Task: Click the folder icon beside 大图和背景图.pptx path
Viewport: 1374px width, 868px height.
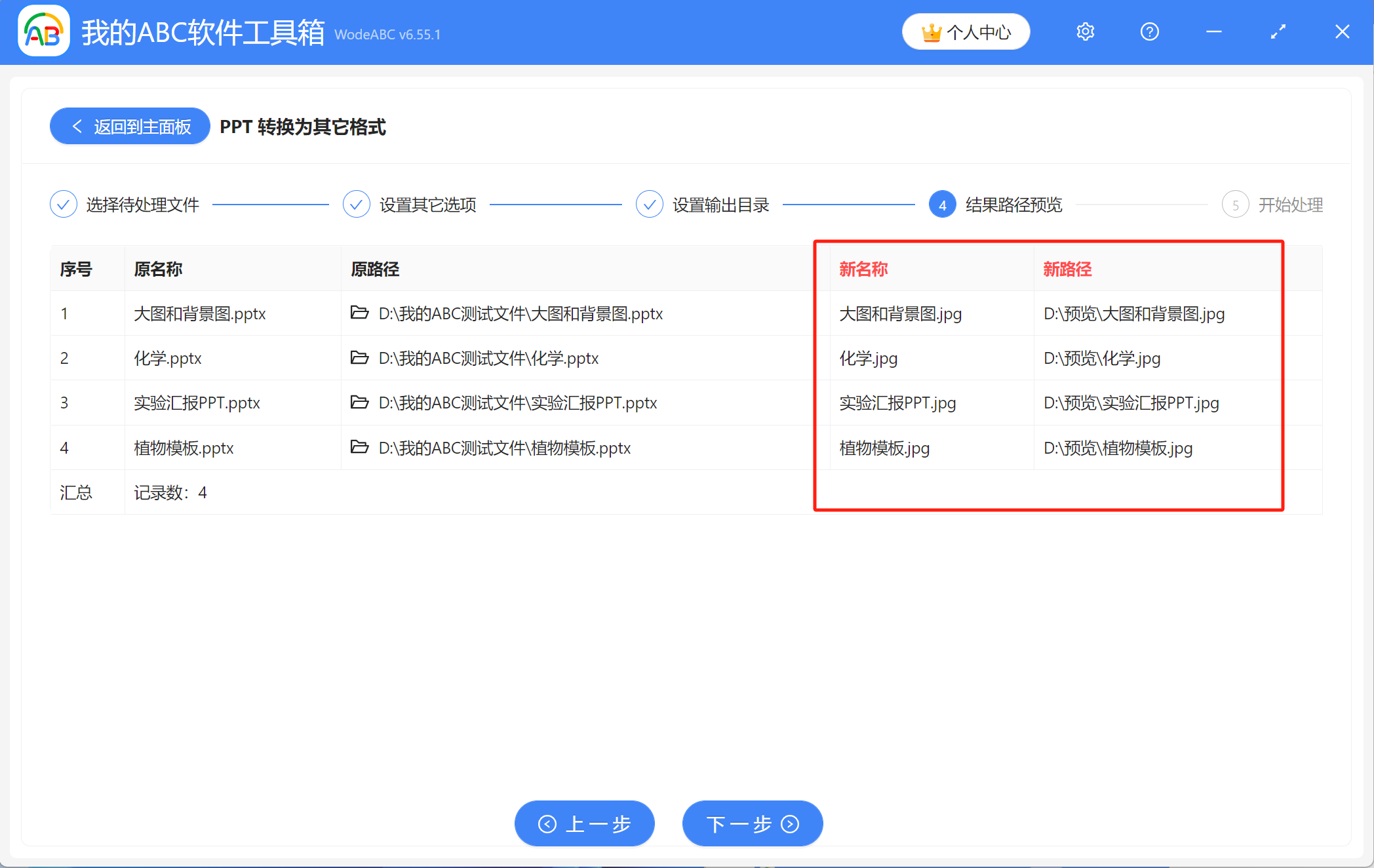Action: (360, 313)
